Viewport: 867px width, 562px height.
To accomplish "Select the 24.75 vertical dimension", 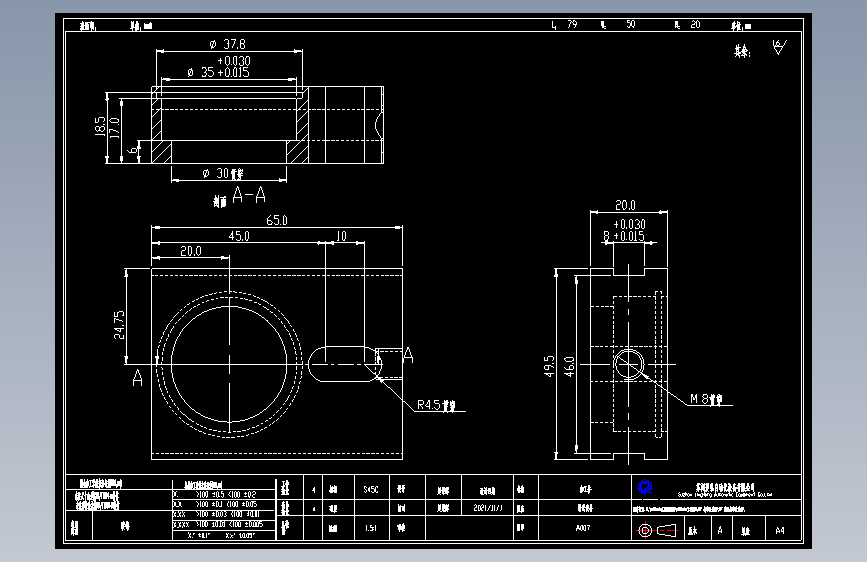I will (119, 325).
